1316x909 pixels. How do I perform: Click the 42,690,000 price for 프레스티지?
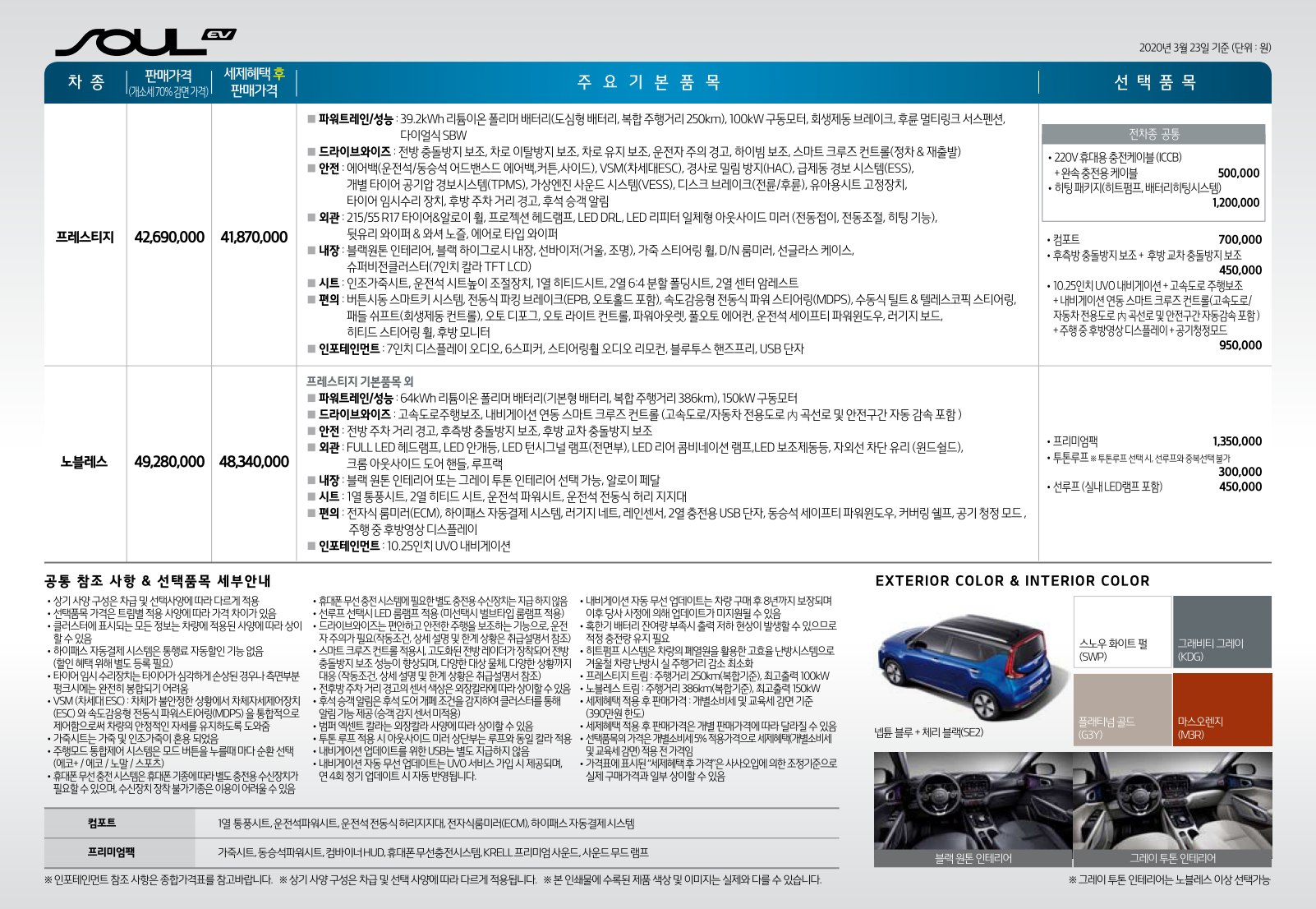coord(169,237)
